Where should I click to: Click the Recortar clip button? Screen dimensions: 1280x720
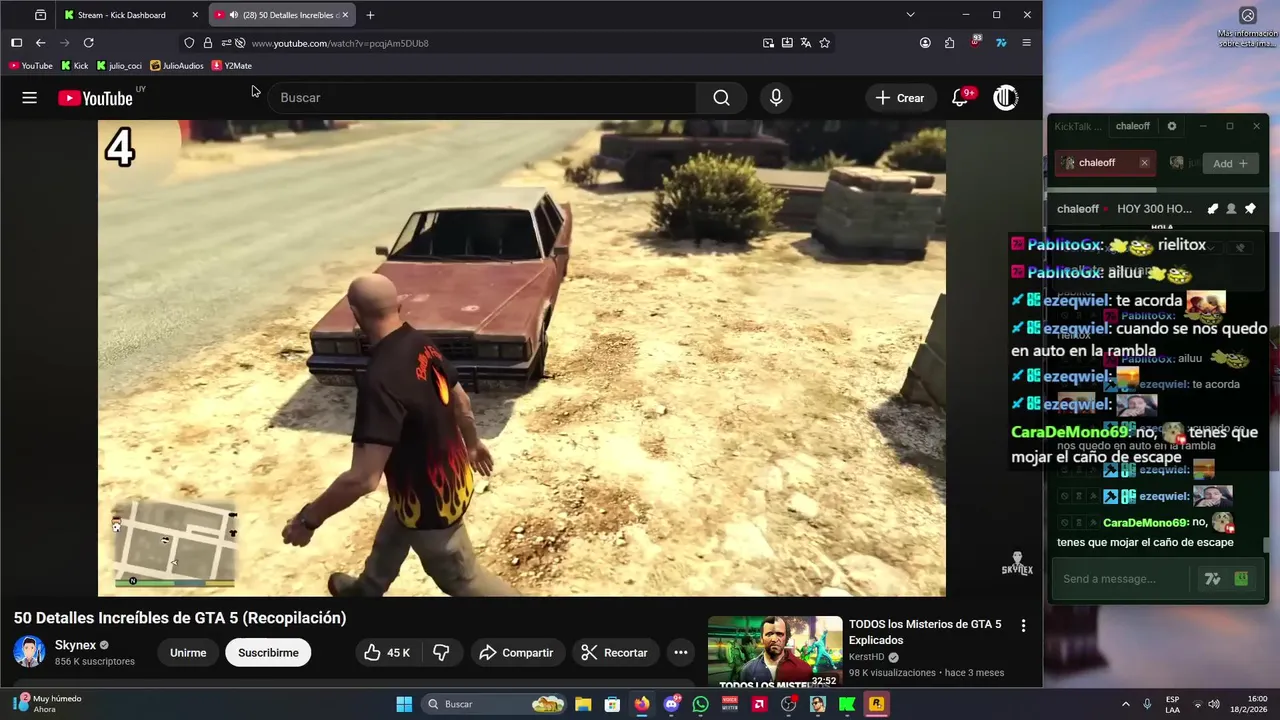click(615, 653)
